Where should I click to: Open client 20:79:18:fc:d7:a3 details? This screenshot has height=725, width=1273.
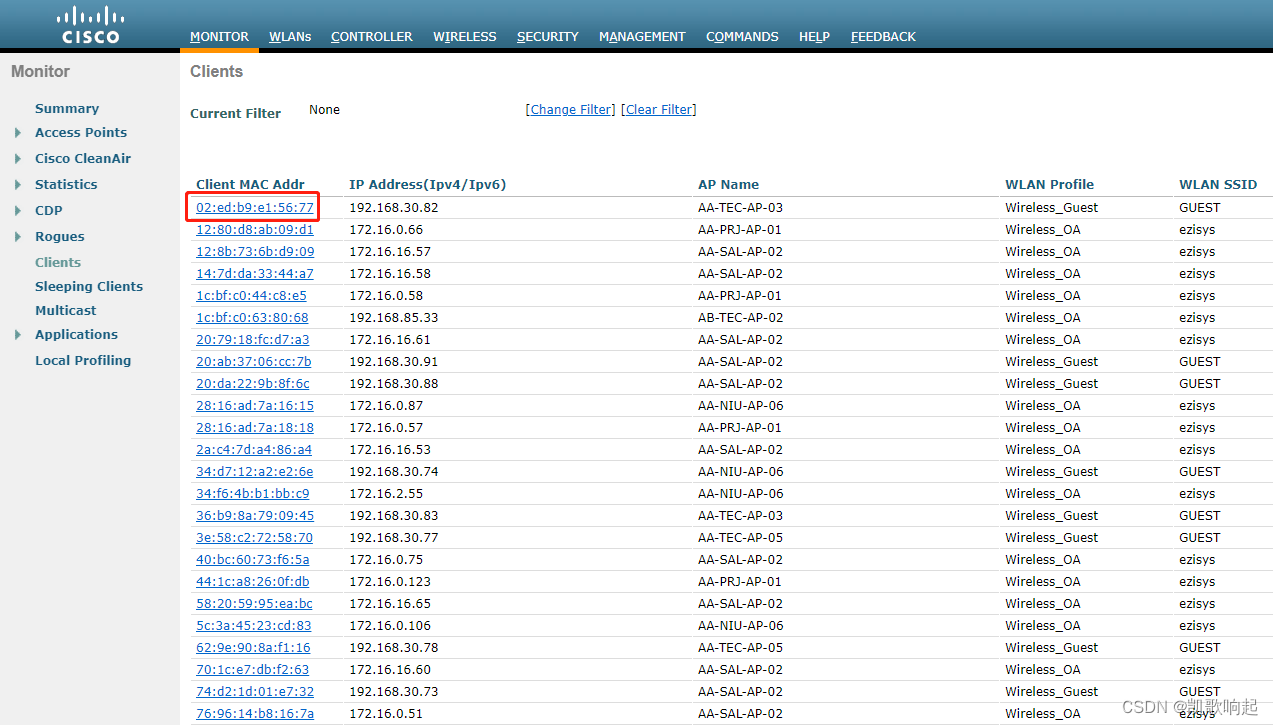[x=253, y=340]
